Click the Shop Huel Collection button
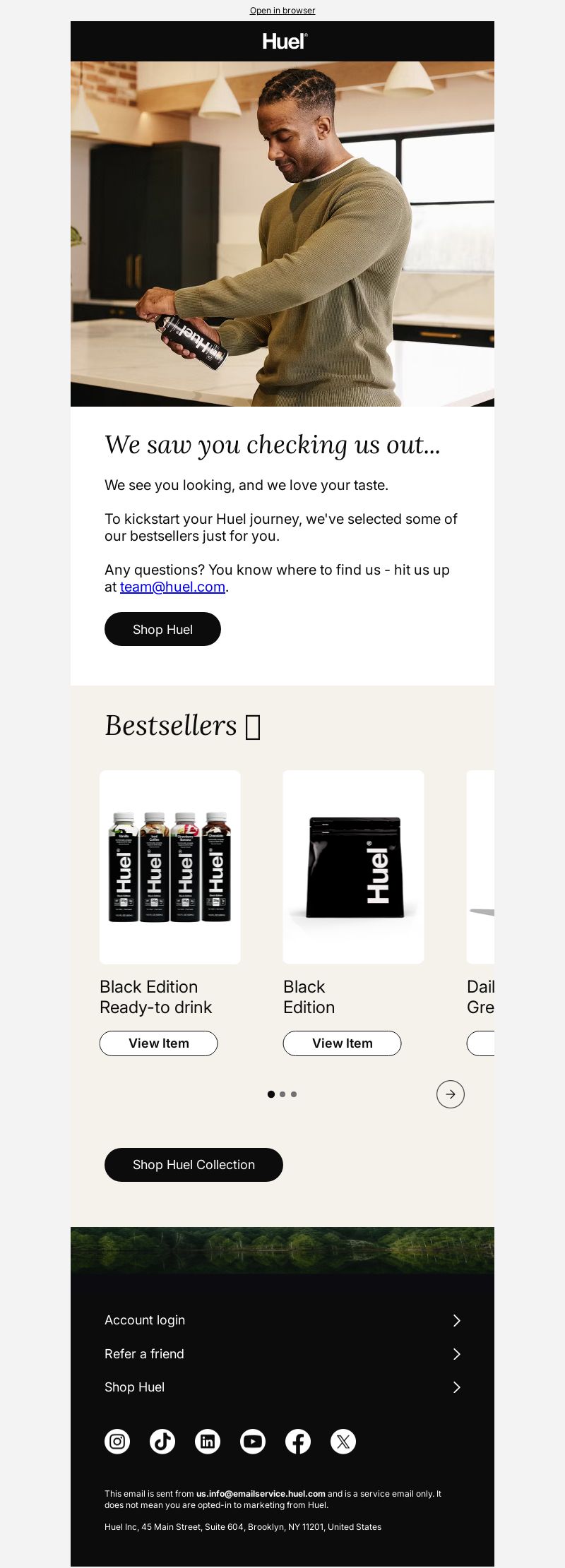Screen dimensions: 565x1568 pos(194,1165)
